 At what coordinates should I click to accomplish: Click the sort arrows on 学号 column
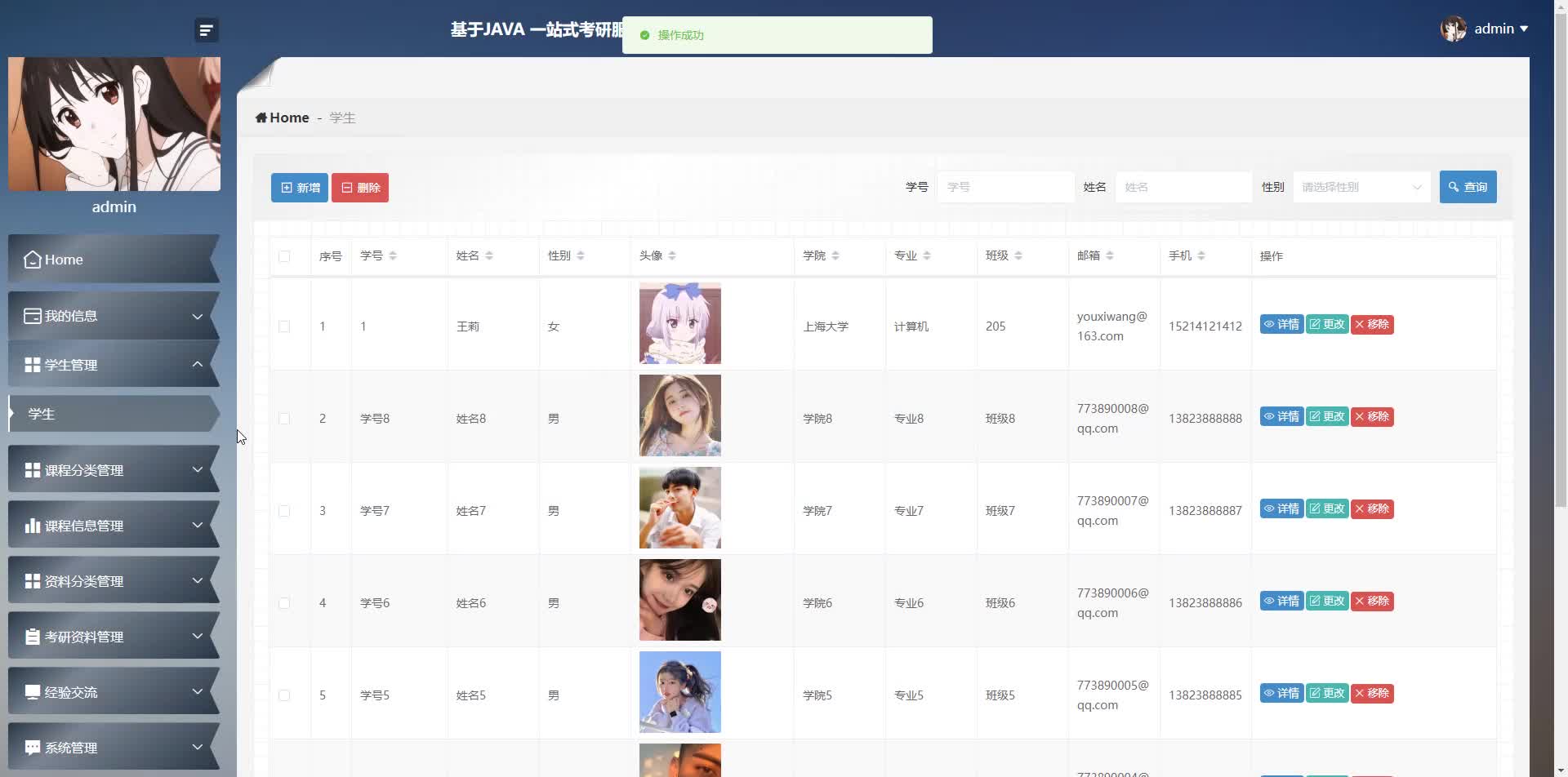[x=393, y=255]
